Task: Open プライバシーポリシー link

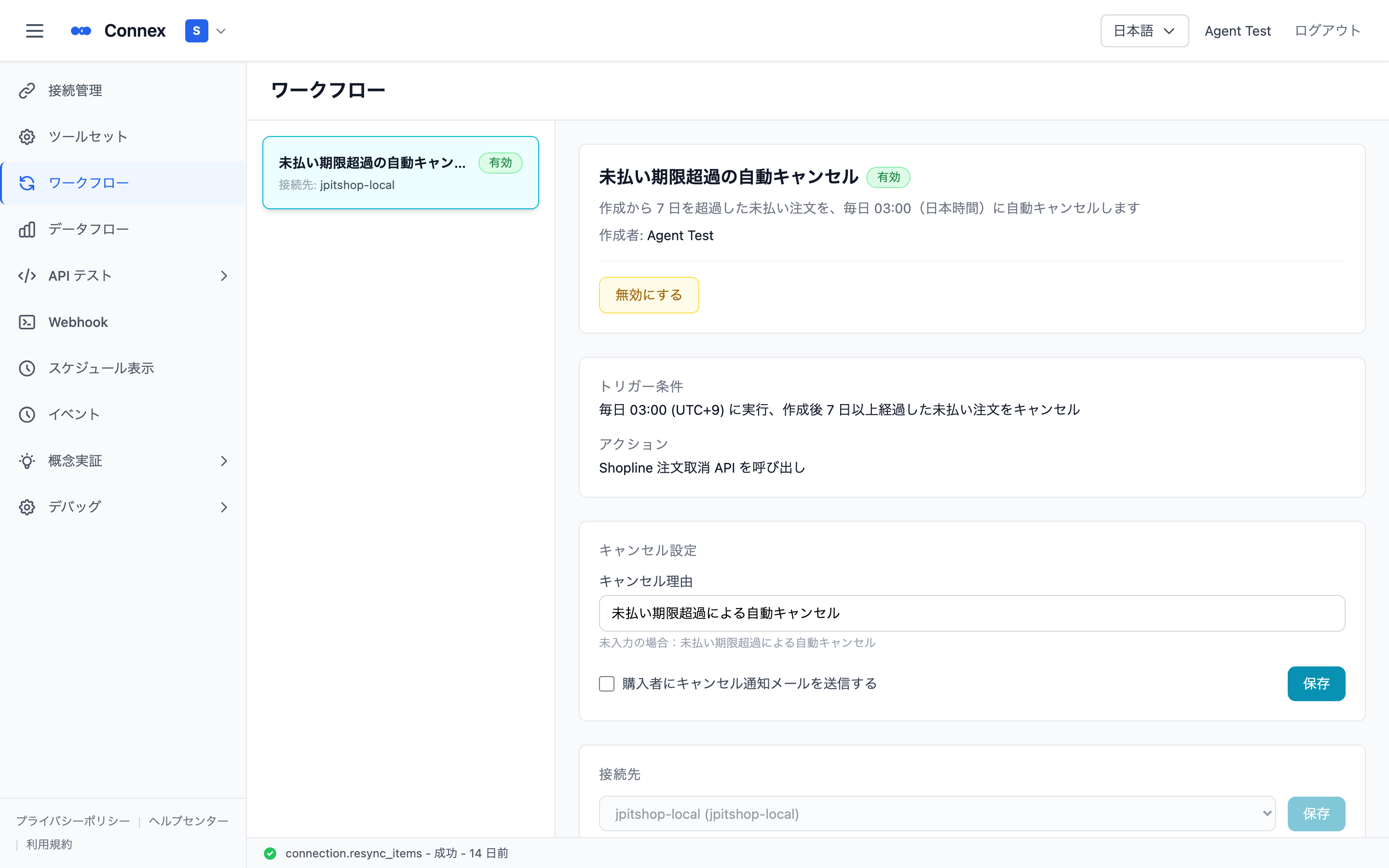Action: click(73, 821)
